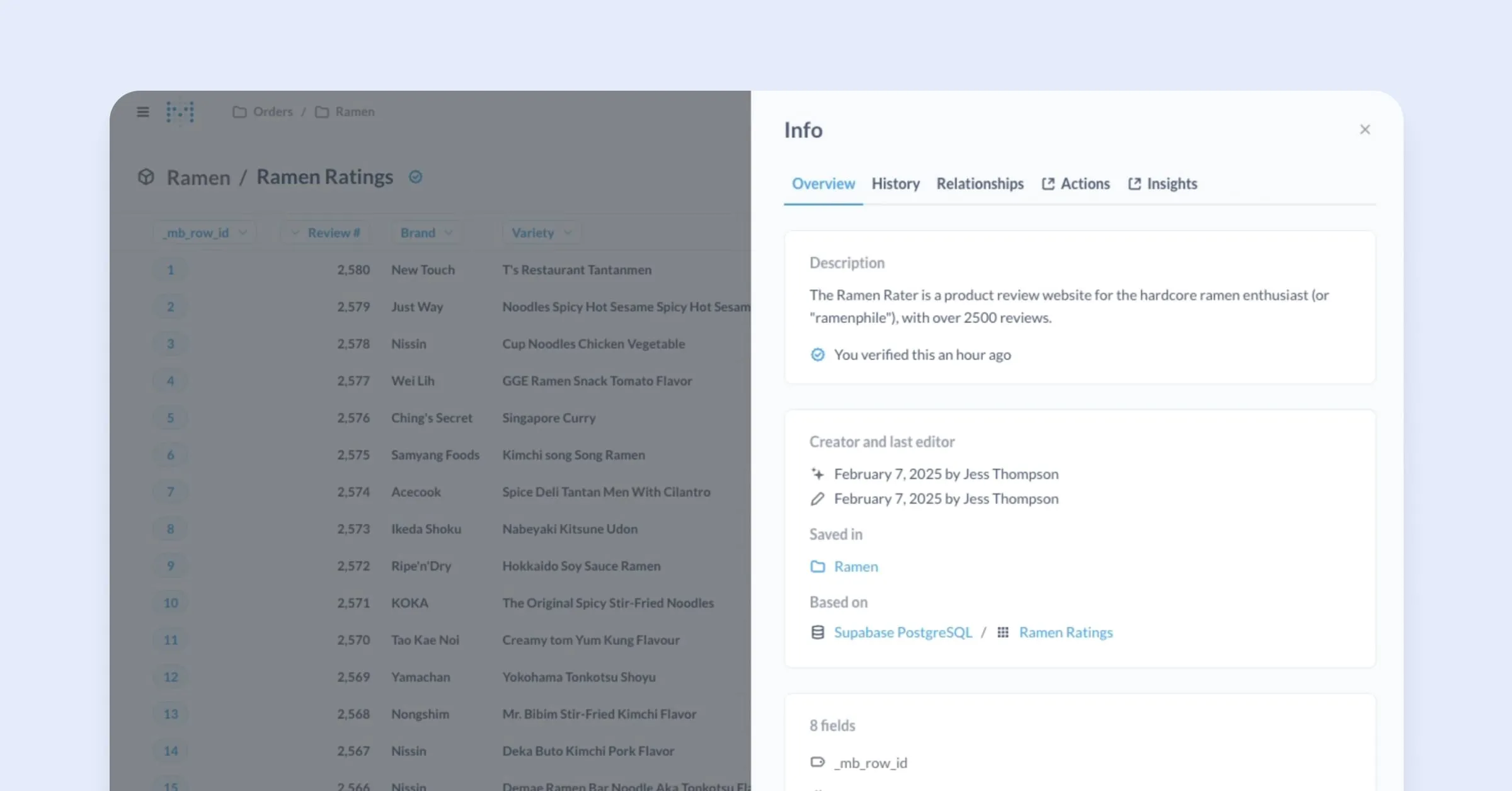This screenshot has height=791, width=1512.
Task: Toggle verification via the verified check mark
Action: point(817,355)
